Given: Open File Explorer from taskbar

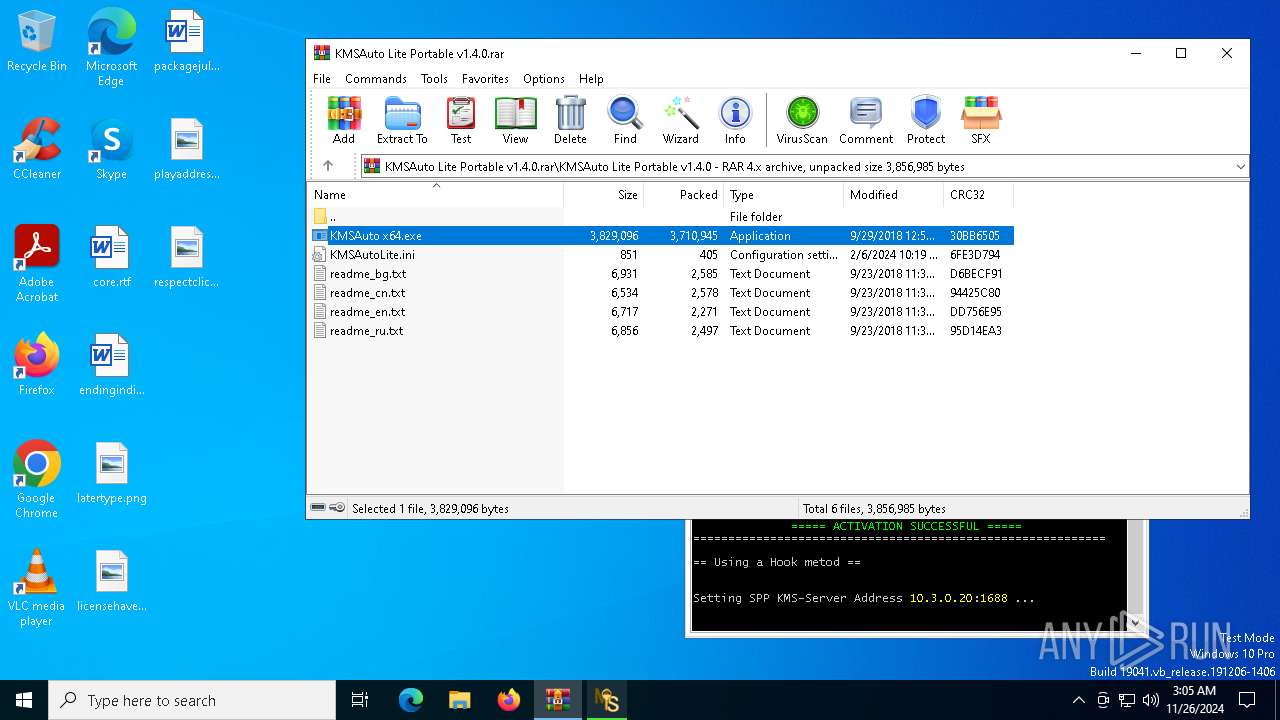Looking at the screenshot, I should (x=459, y=700).
